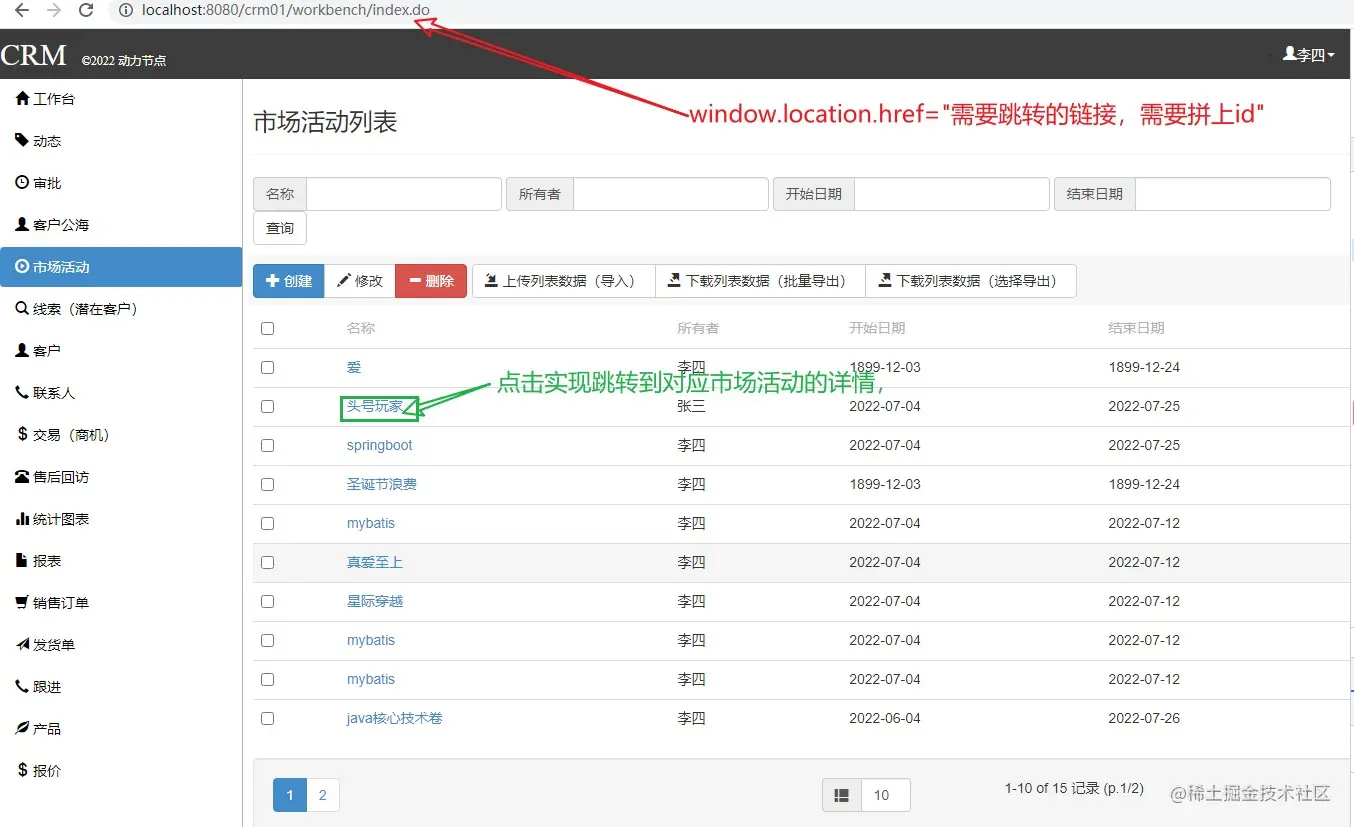
Task: Click pagination page 1 button
Action: click(290, 795)
